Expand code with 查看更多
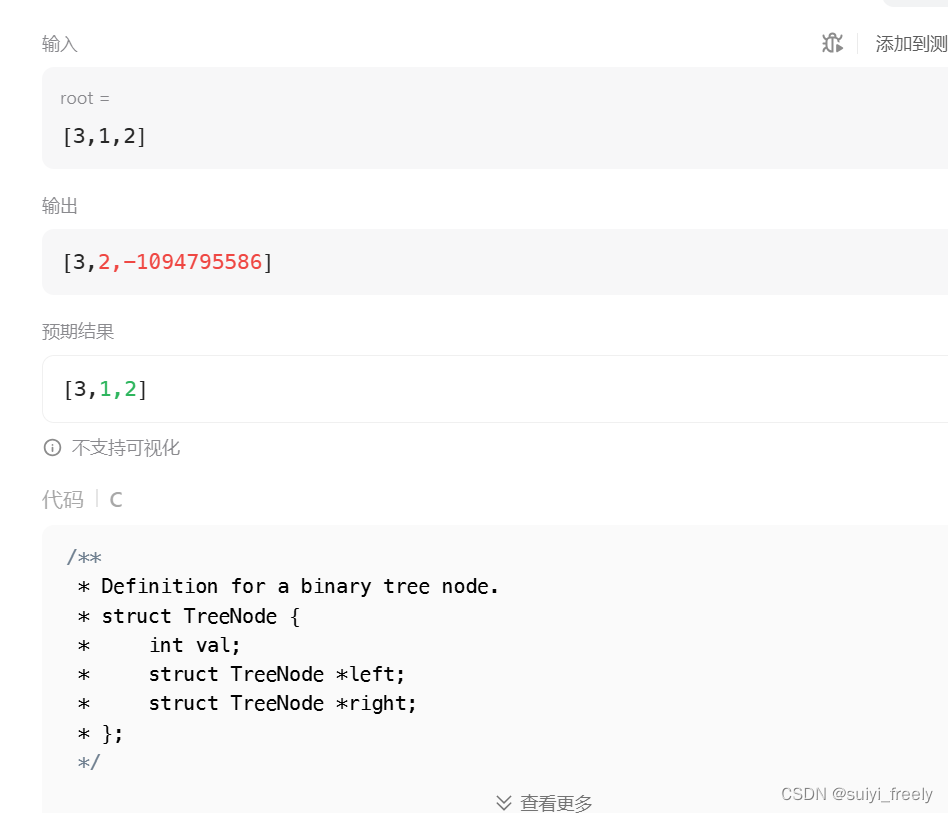 [544, 803]
